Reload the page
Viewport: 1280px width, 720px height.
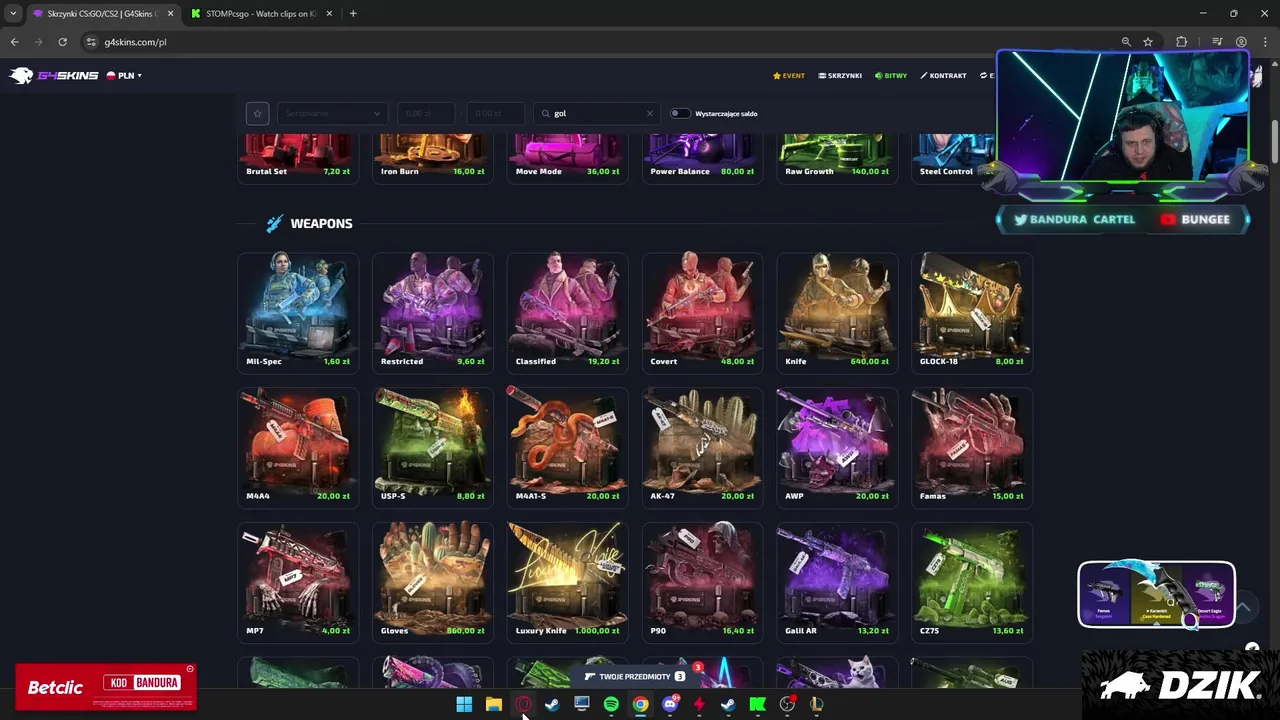click(x=62, y=42)
